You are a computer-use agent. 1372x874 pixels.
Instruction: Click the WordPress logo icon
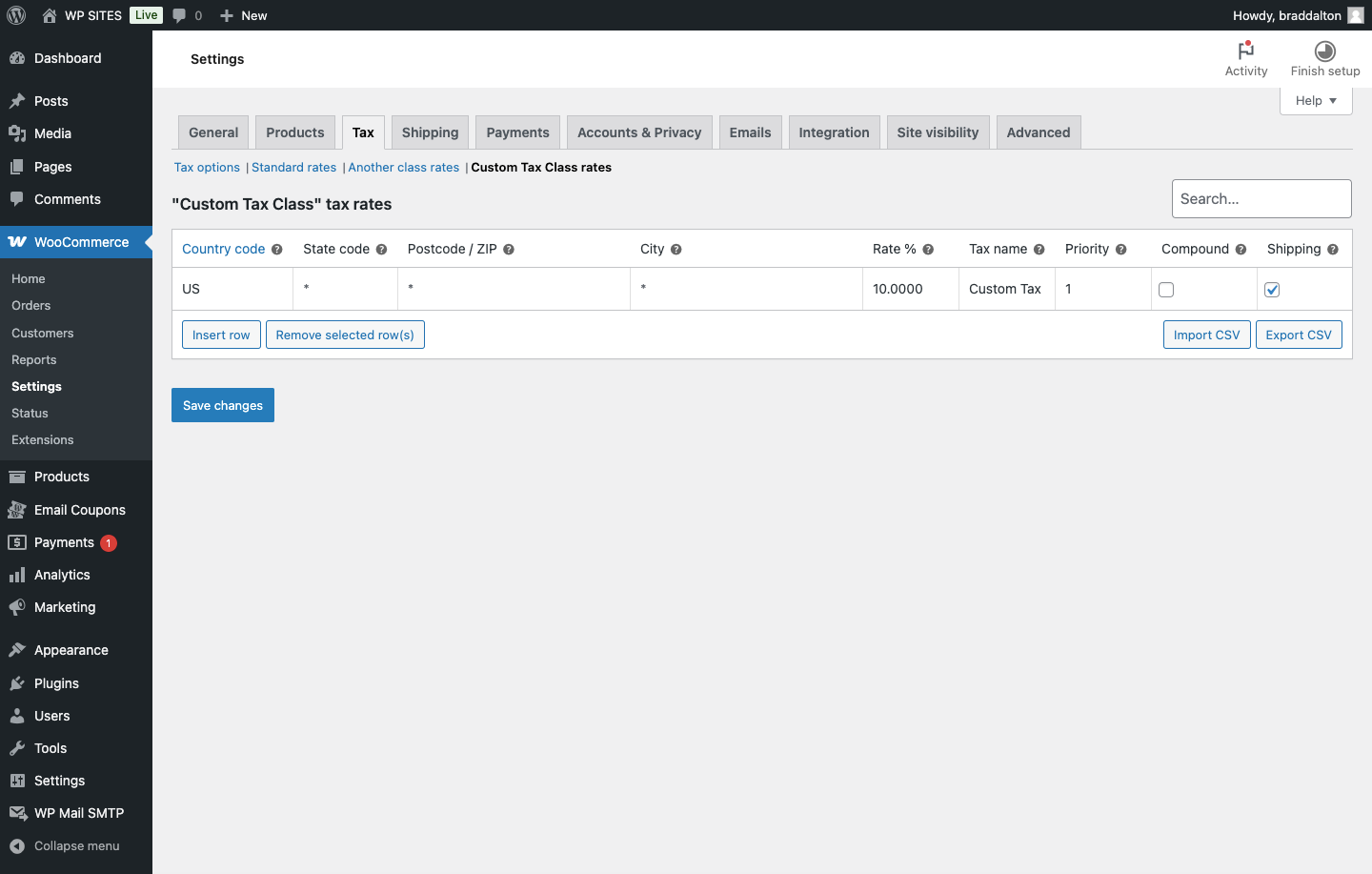tap(16, 15)
